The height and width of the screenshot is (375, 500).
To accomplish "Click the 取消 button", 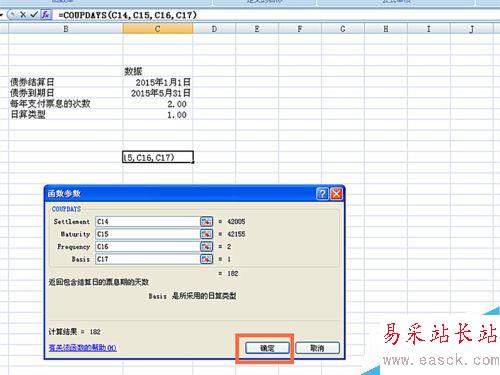I will pos(317,348).
